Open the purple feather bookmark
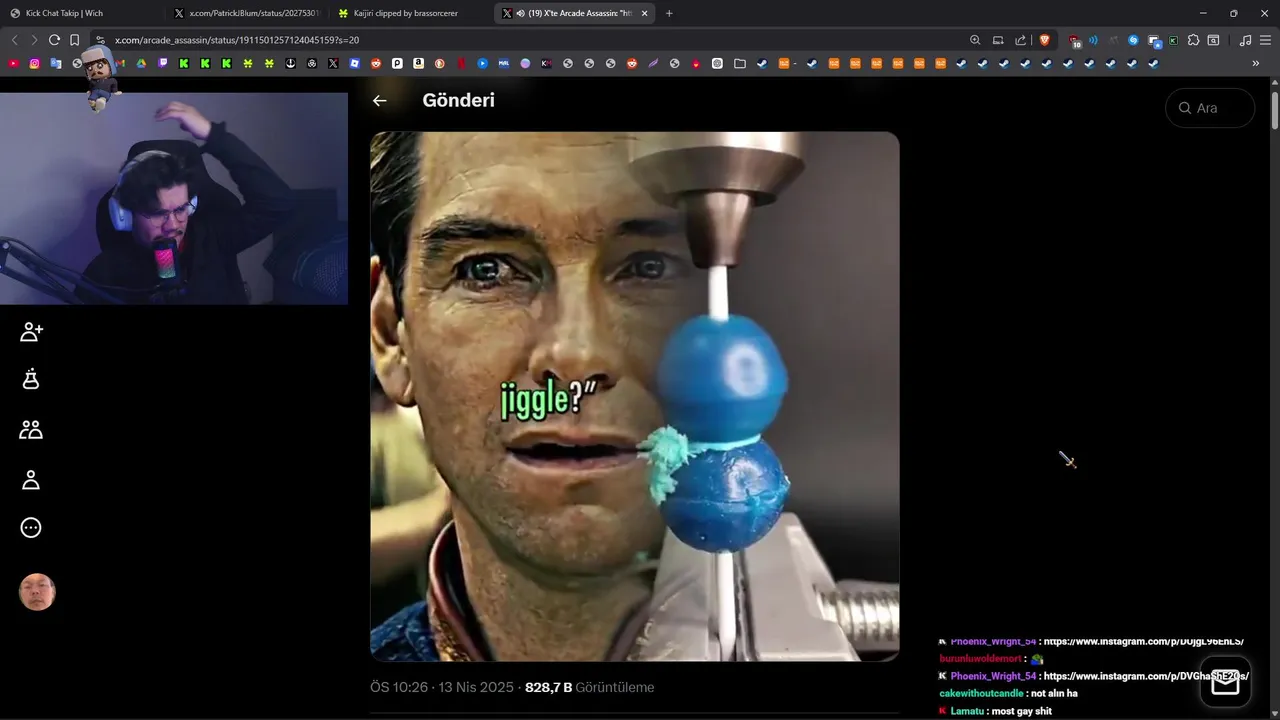This screenshot has height=720, width=1280. coord(653,63)
